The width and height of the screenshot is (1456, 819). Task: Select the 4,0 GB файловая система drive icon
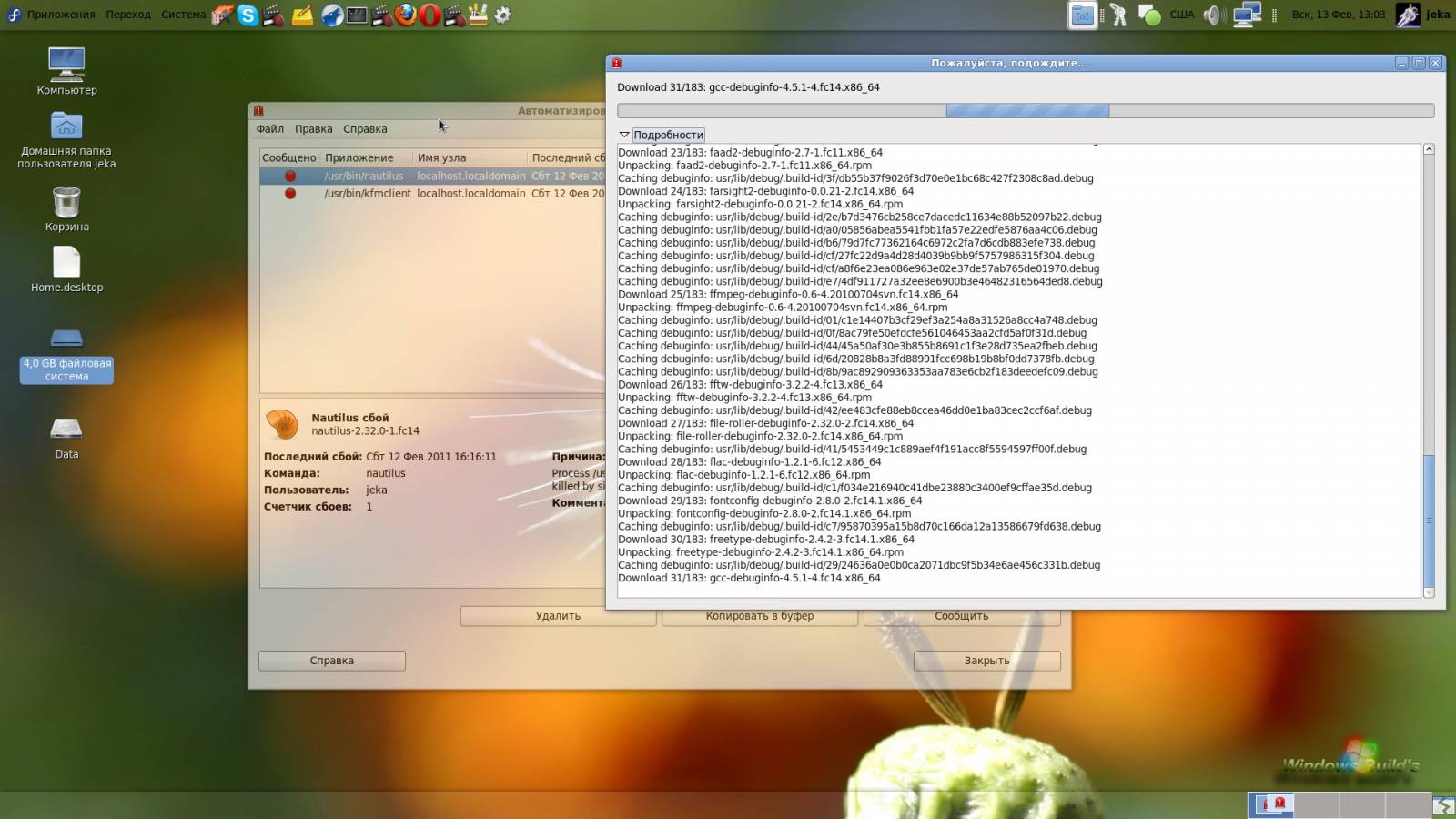66,356
